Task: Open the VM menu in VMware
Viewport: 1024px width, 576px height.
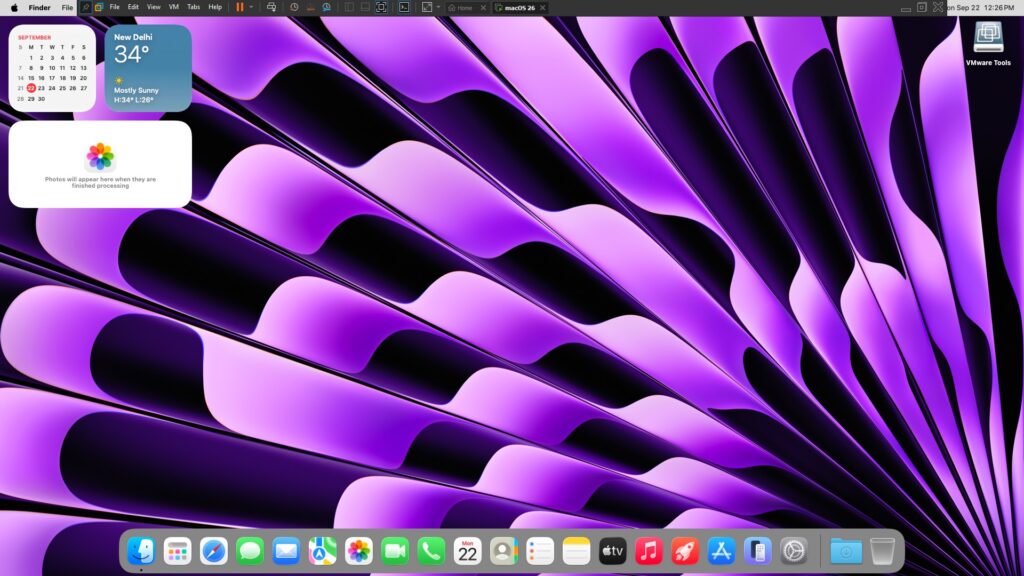Action: coord(174,7)
